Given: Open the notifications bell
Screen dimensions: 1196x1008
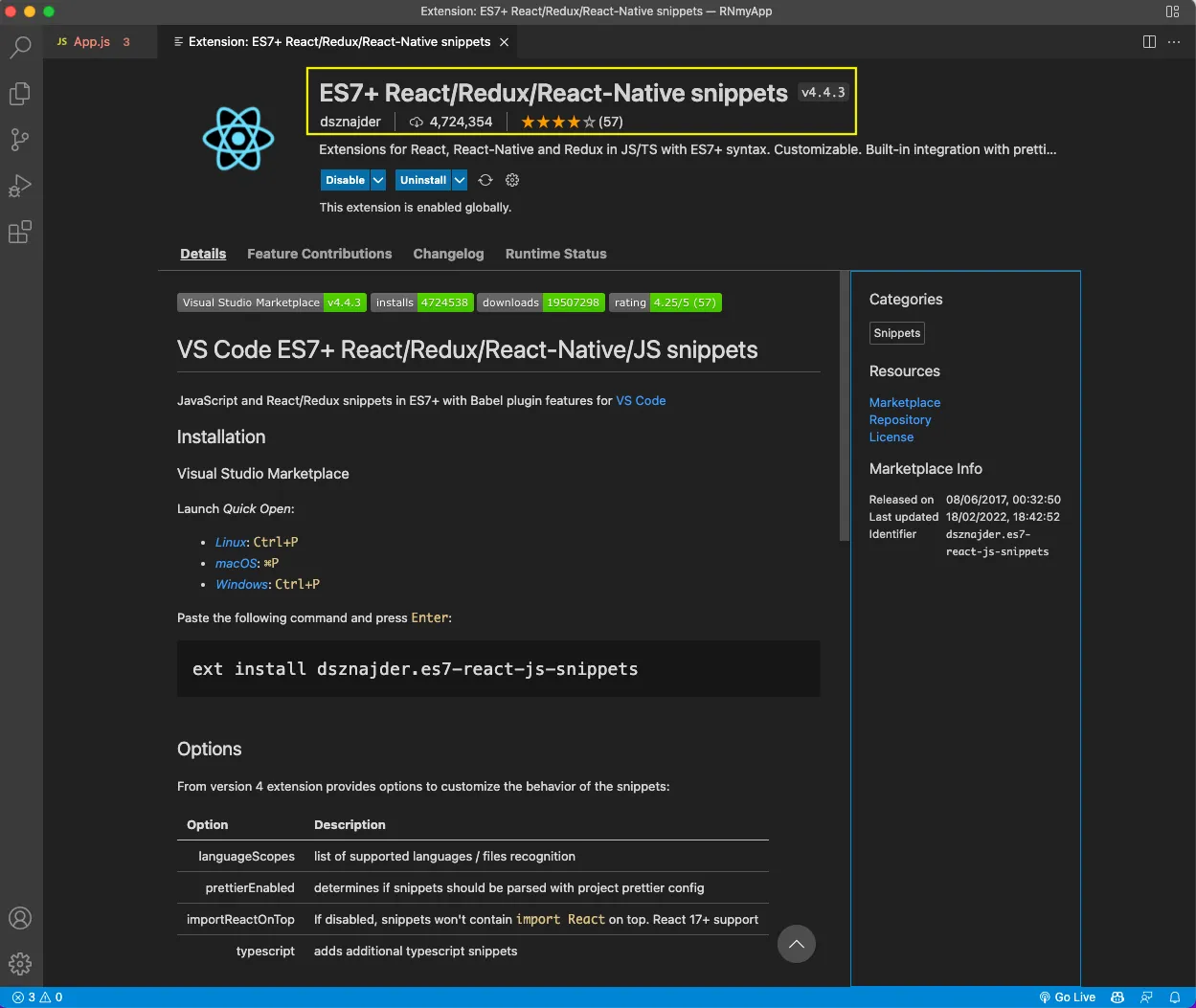Looking at the screenshot, I should pyautogui.click(x=1175, y=997).
